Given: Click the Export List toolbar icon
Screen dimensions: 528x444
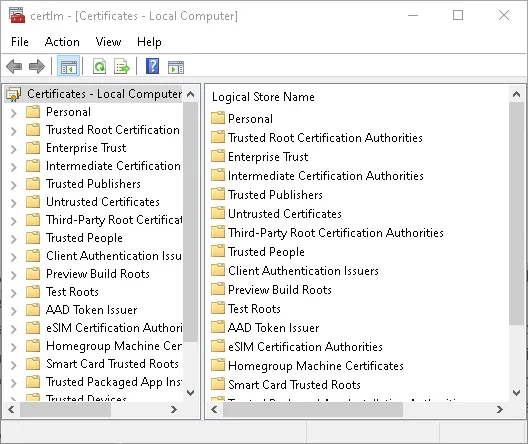Looking at the screenshot, I should pos(122,66).
